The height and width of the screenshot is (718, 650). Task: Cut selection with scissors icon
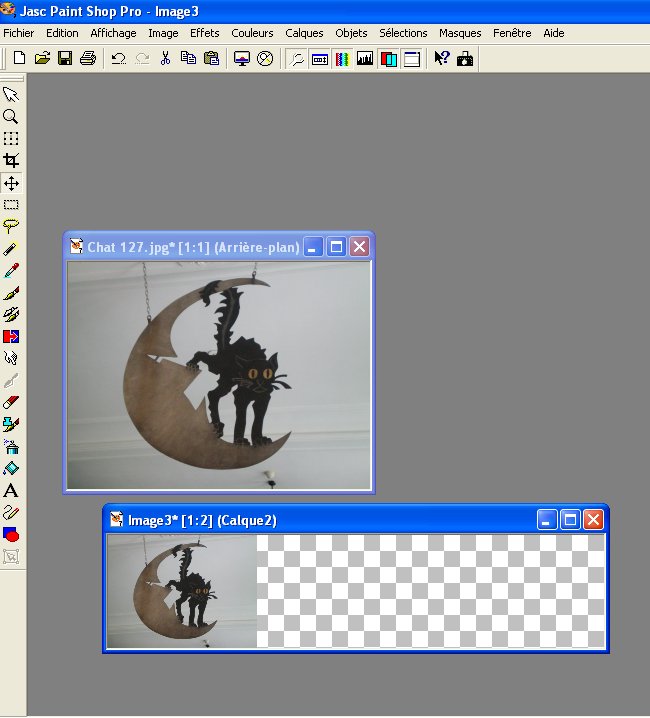tap(165, 58)
